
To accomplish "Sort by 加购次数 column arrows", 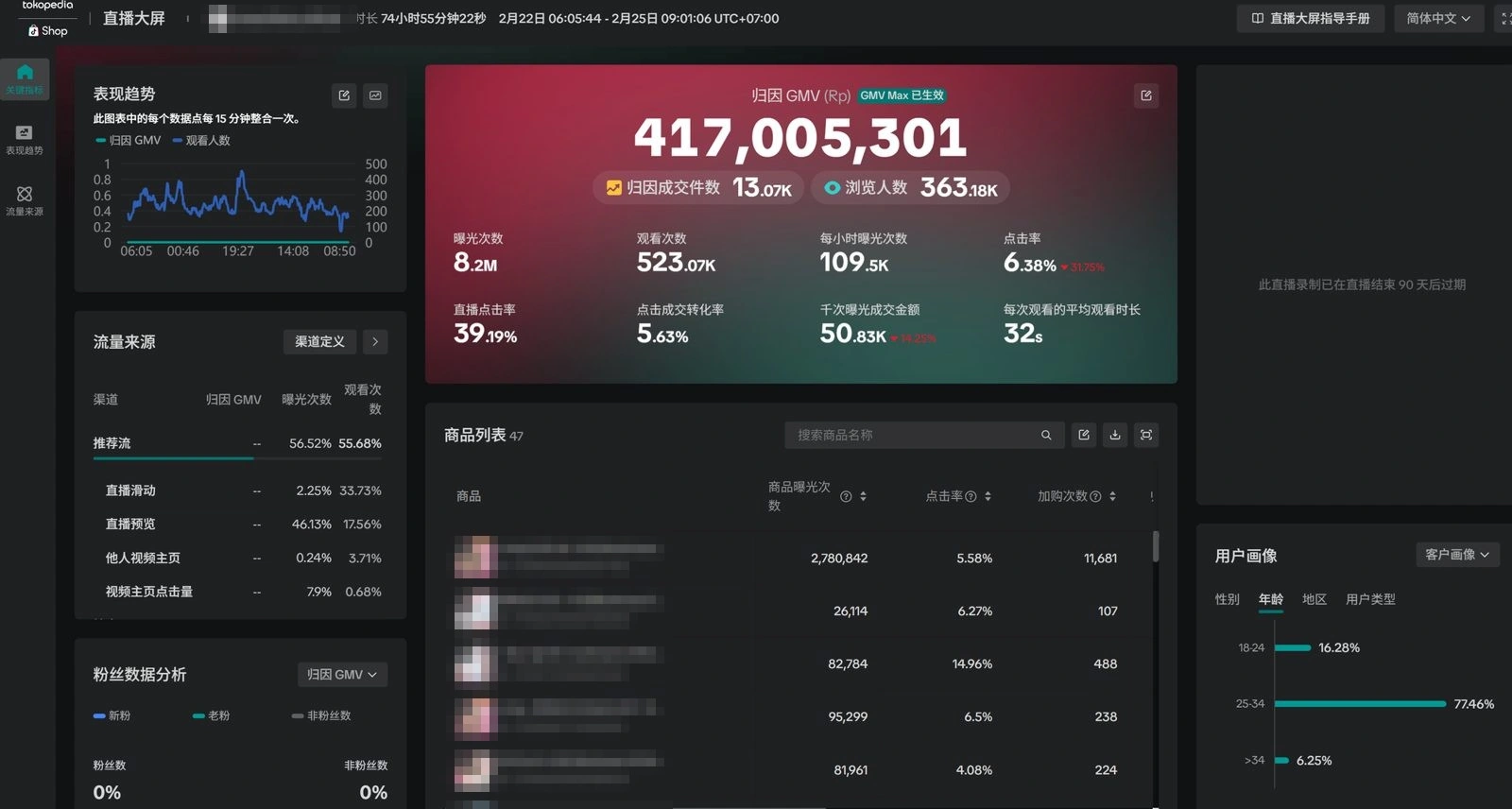I will coord(1112,496).
